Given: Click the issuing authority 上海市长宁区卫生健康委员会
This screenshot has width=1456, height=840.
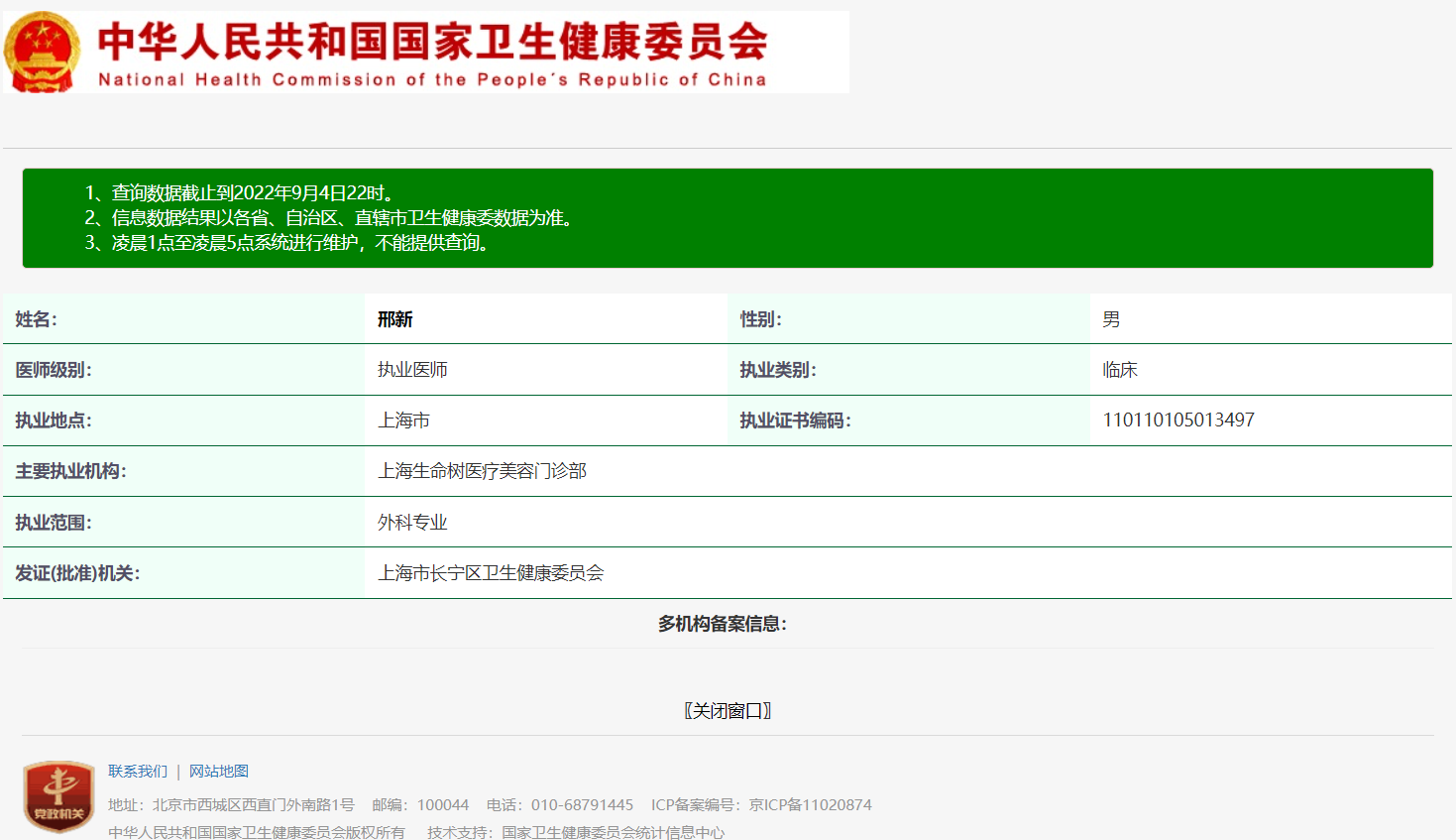Looking at the screenshot, I should [491, 573].
